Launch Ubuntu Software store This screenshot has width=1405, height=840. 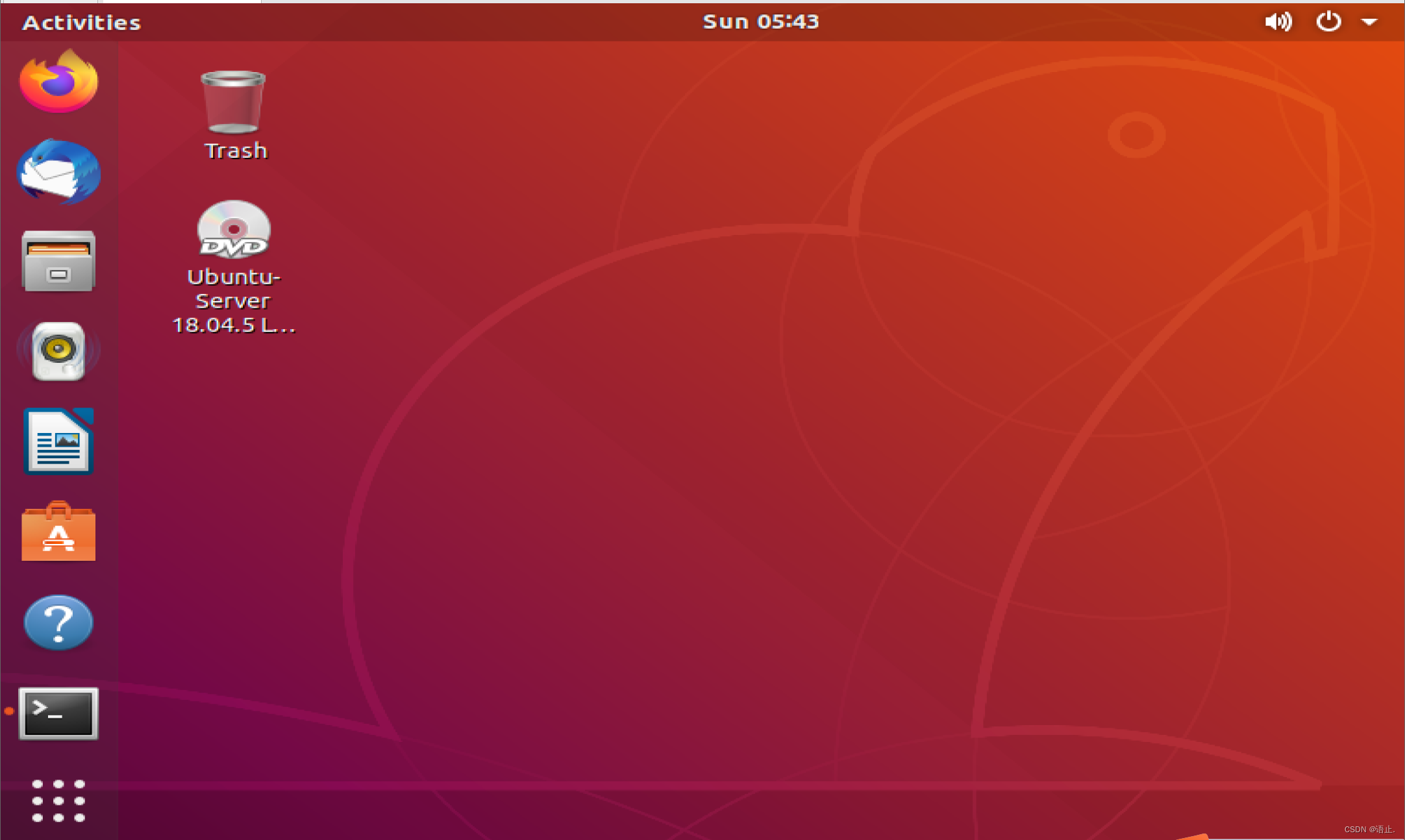(x=58, y=533)
